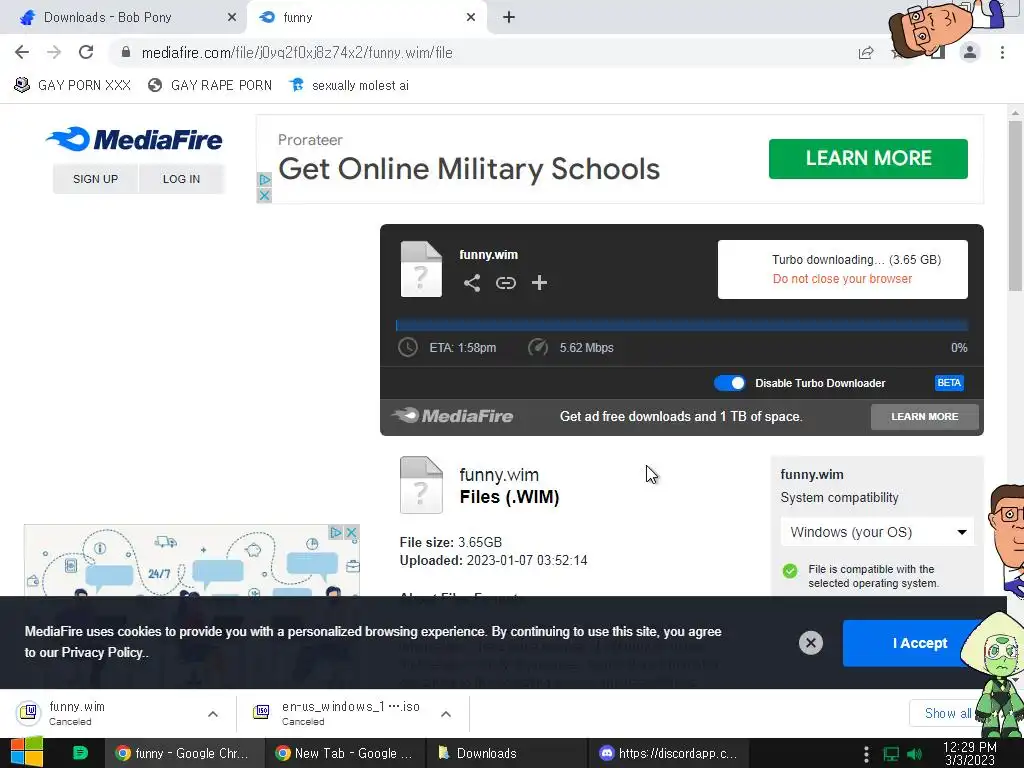
Task: Click I Accept on the cookie notice
Action: [x=920, y=643]
